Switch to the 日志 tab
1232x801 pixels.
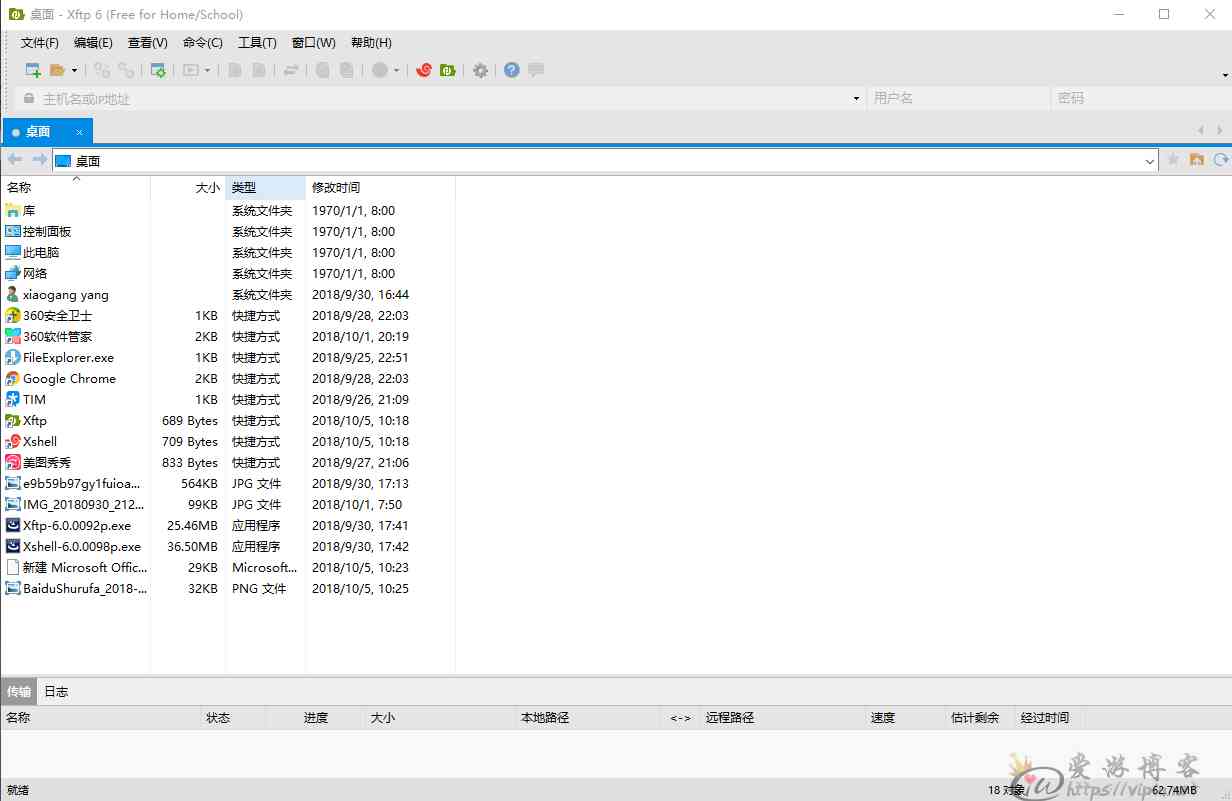56,691
